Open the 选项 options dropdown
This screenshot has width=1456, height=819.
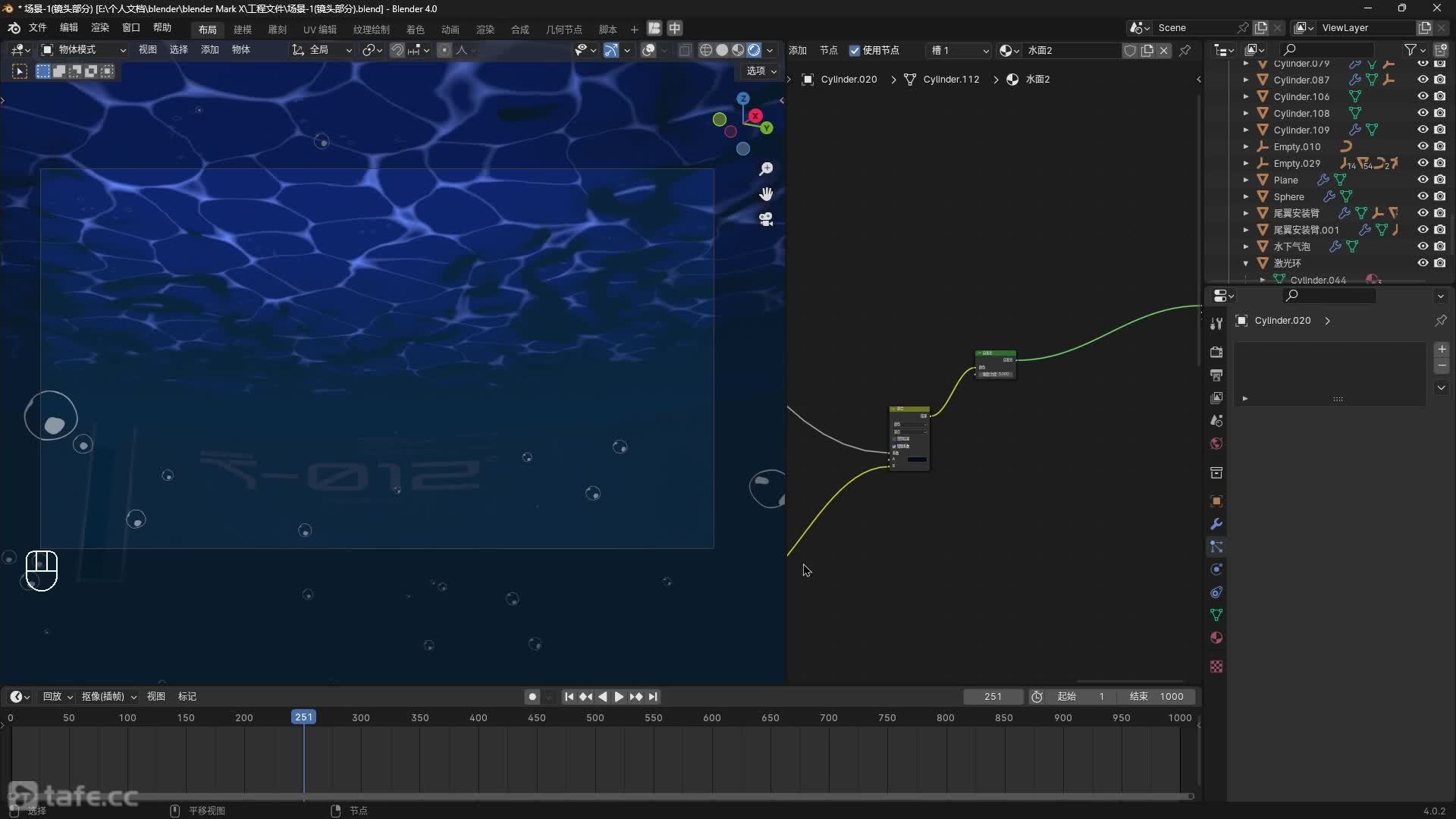tap(761, 71)
